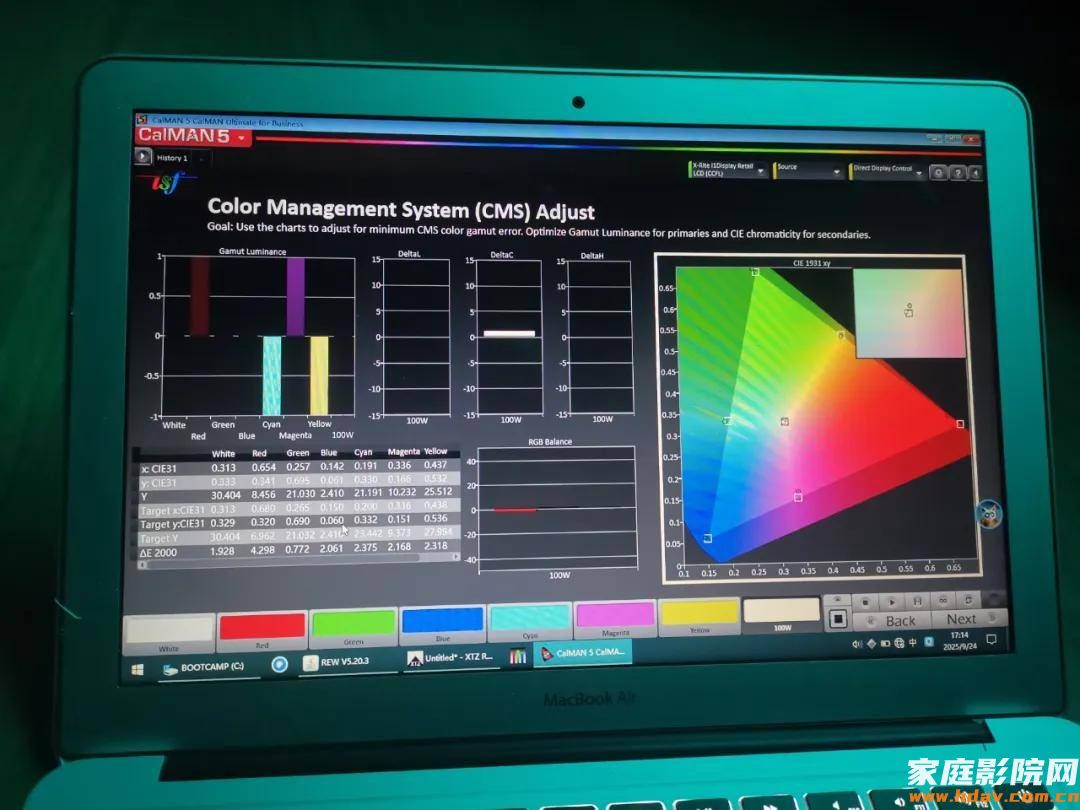Open the notification center icon
Viewport: 1080px width, 810px height.
[x=991, y=640]
